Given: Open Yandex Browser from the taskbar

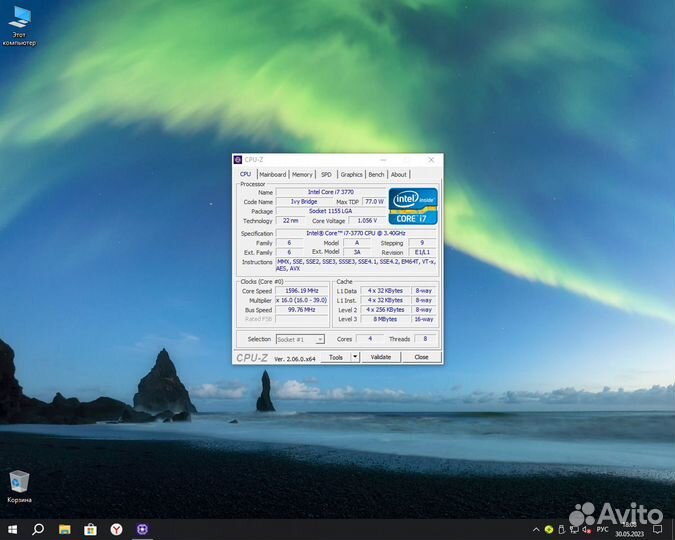Looking at the screenshot, I should pos(116,529).
